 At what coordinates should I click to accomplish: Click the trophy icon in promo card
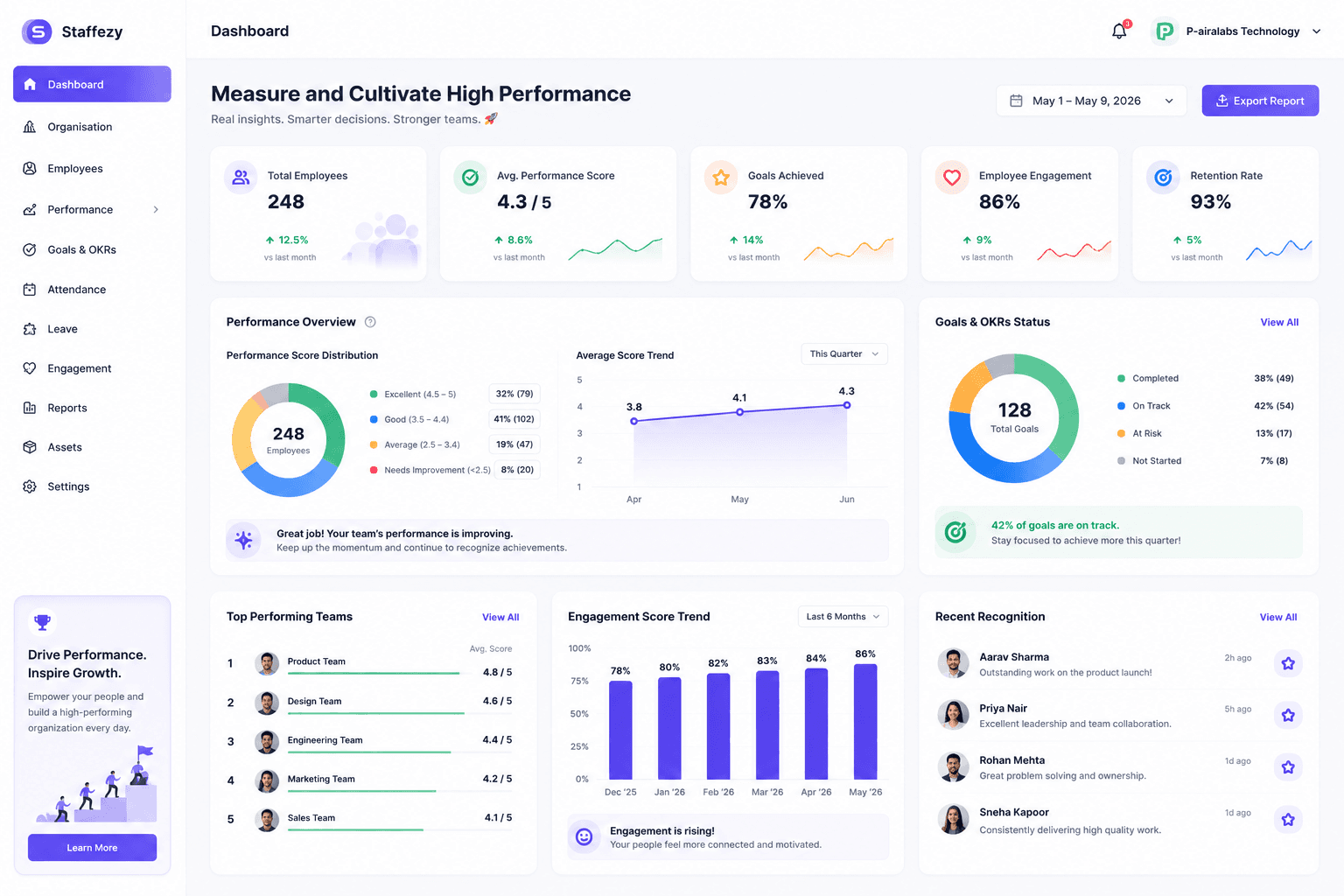[42, 622]
